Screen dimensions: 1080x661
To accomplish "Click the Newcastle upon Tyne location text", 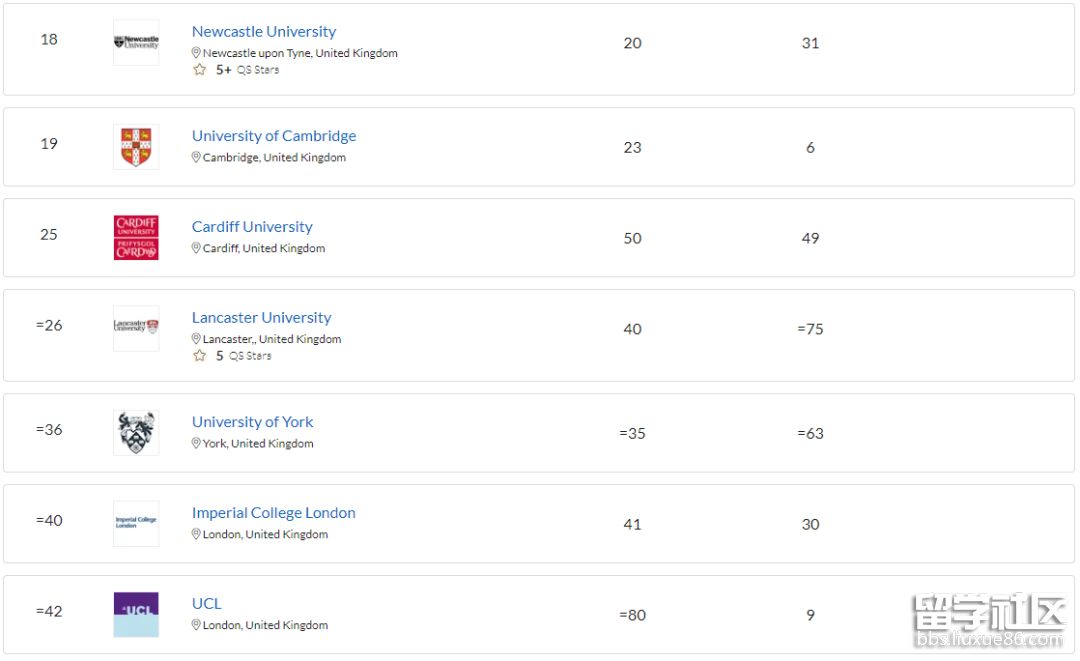I will [300, 53].
